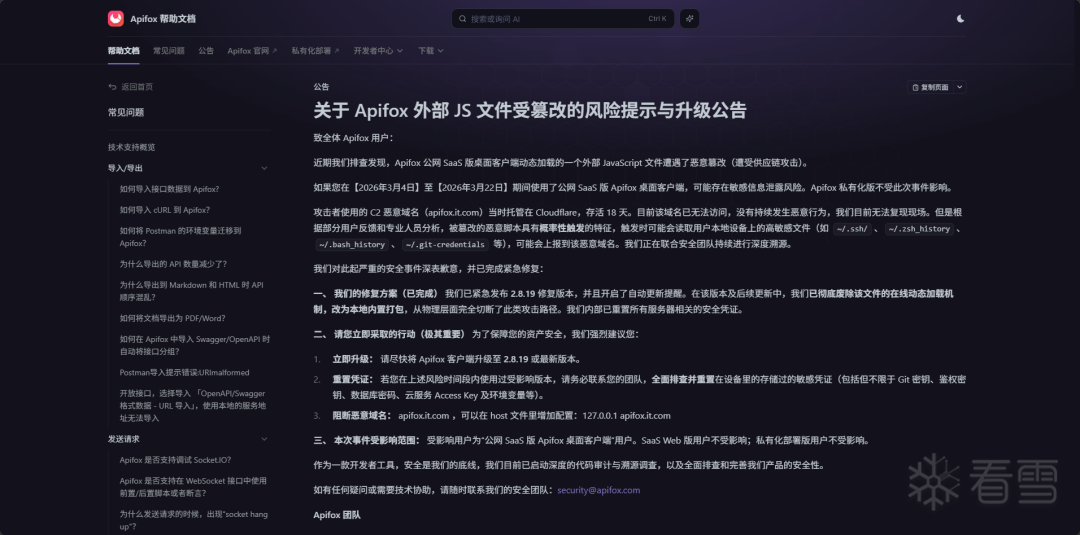Click the 重置凭证 list item

[649, 387]
